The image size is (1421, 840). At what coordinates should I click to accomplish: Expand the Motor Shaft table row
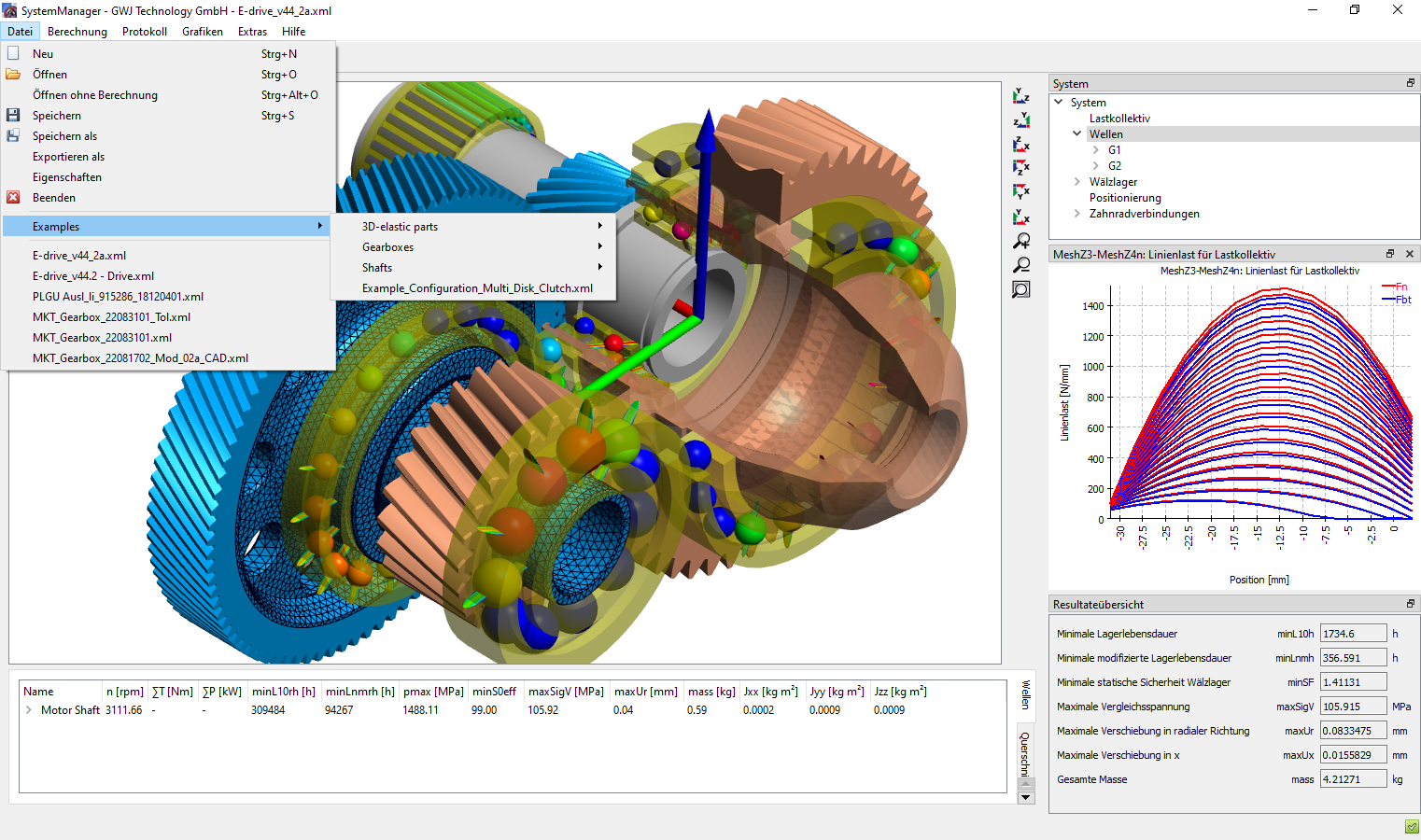[29, 710]
